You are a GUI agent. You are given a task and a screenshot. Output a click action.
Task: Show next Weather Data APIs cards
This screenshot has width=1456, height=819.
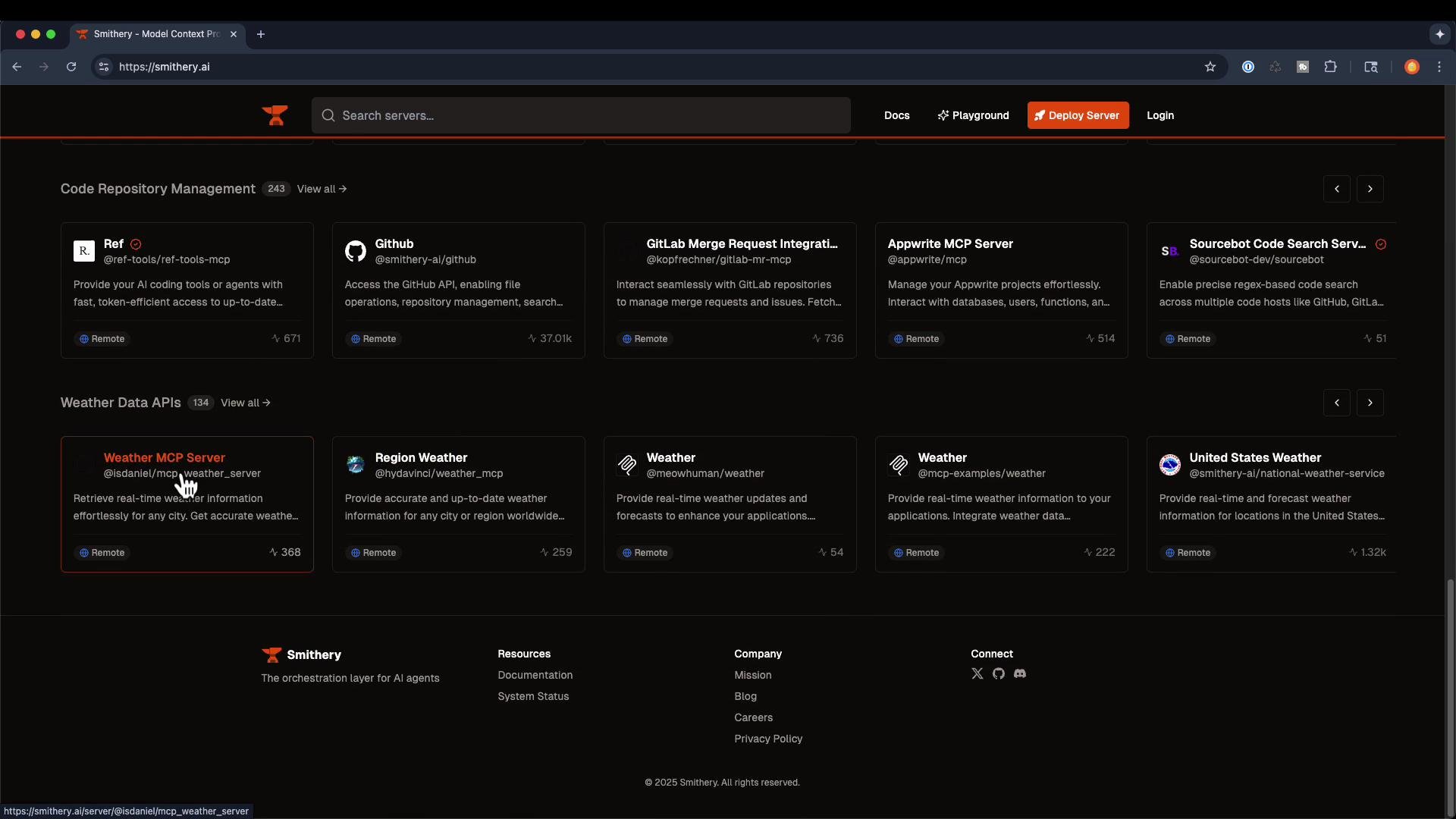click(1370, 403)
